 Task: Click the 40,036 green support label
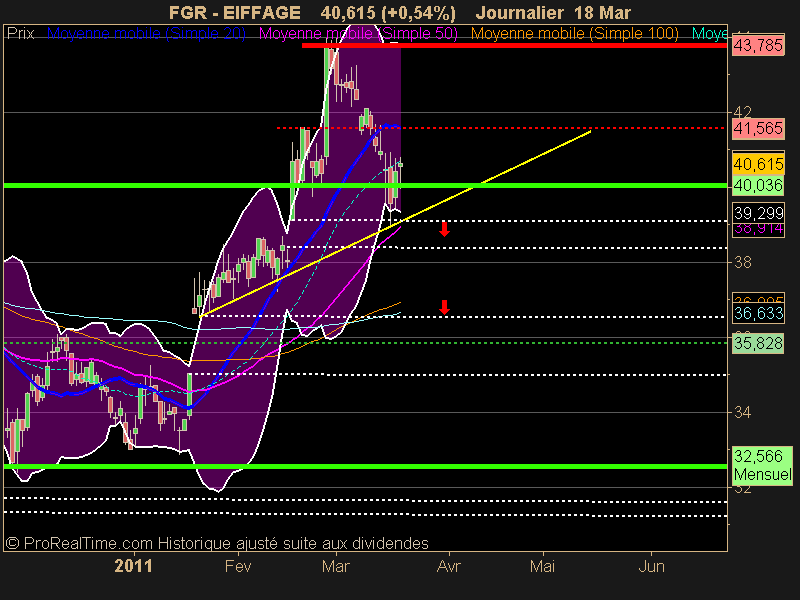pos(758,185)
